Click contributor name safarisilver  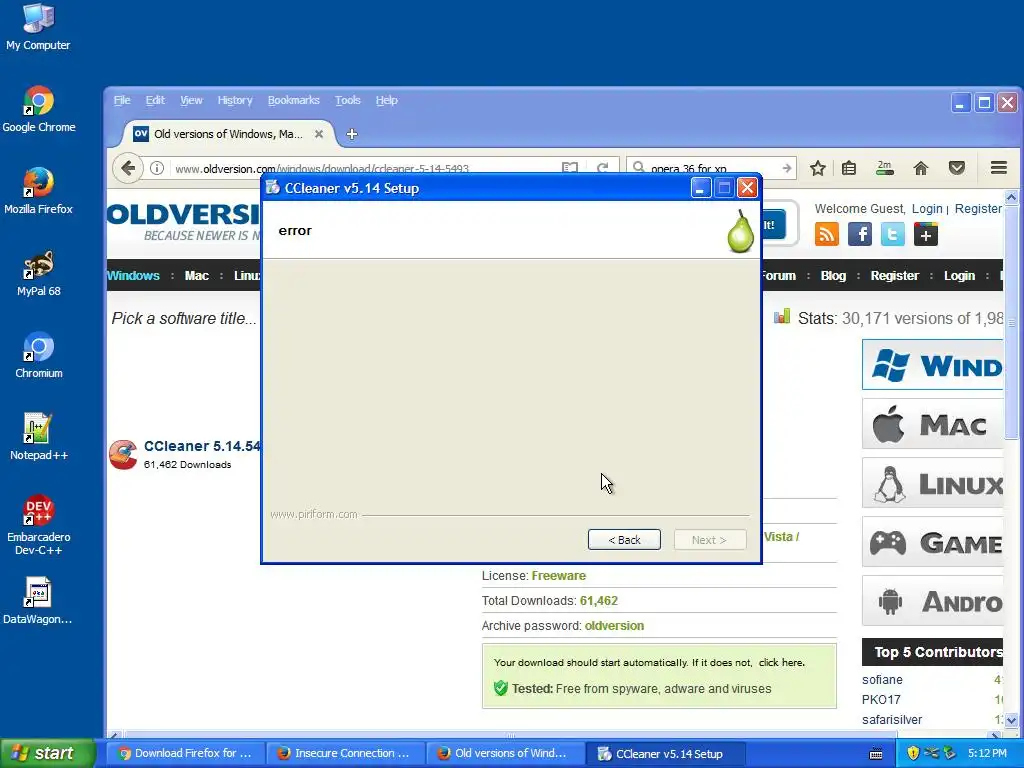click(892, 720)
